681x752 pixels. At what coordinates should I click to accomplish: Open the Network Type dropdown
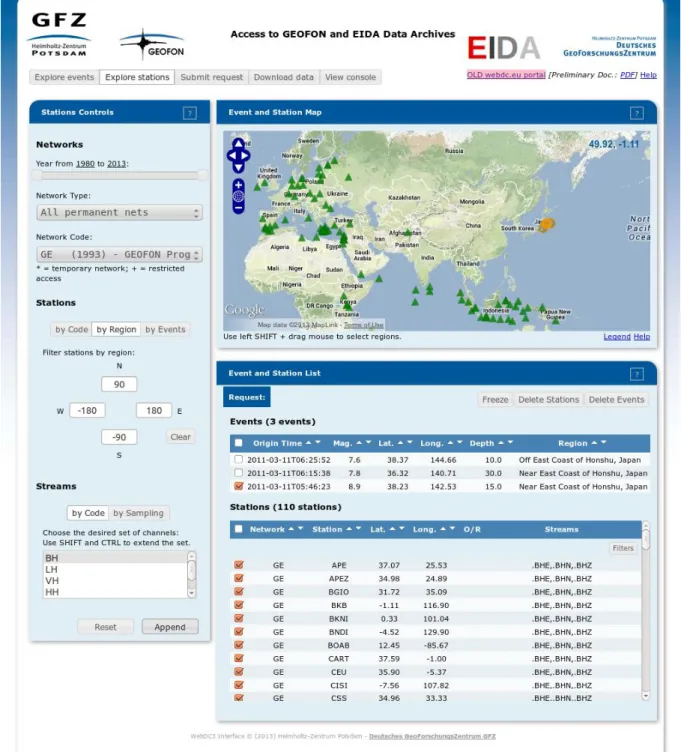click(x=119, y=212)
